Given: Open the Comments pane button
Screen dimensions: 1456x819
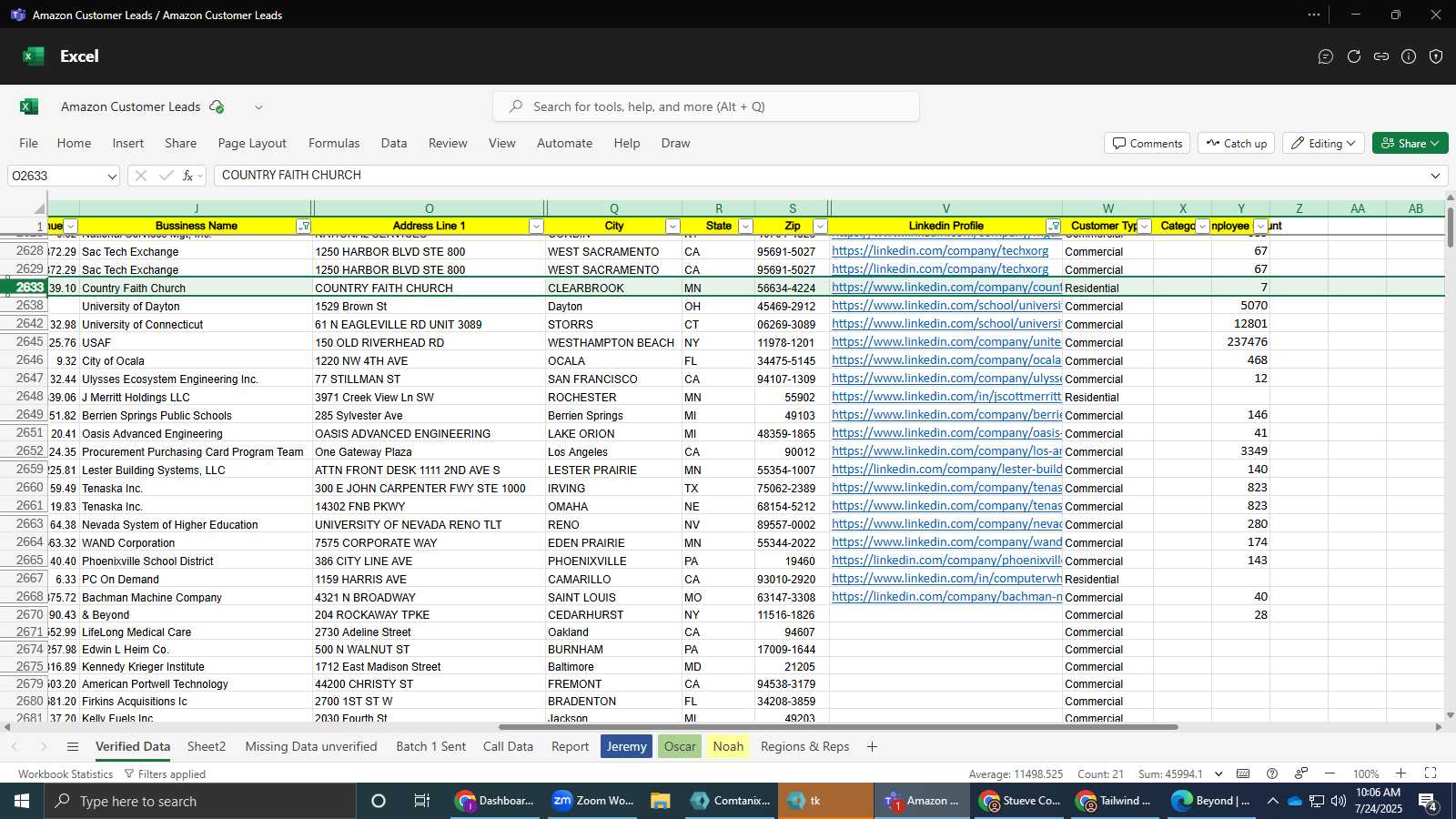Looking at the screenshot, I should click(1147, 143).
